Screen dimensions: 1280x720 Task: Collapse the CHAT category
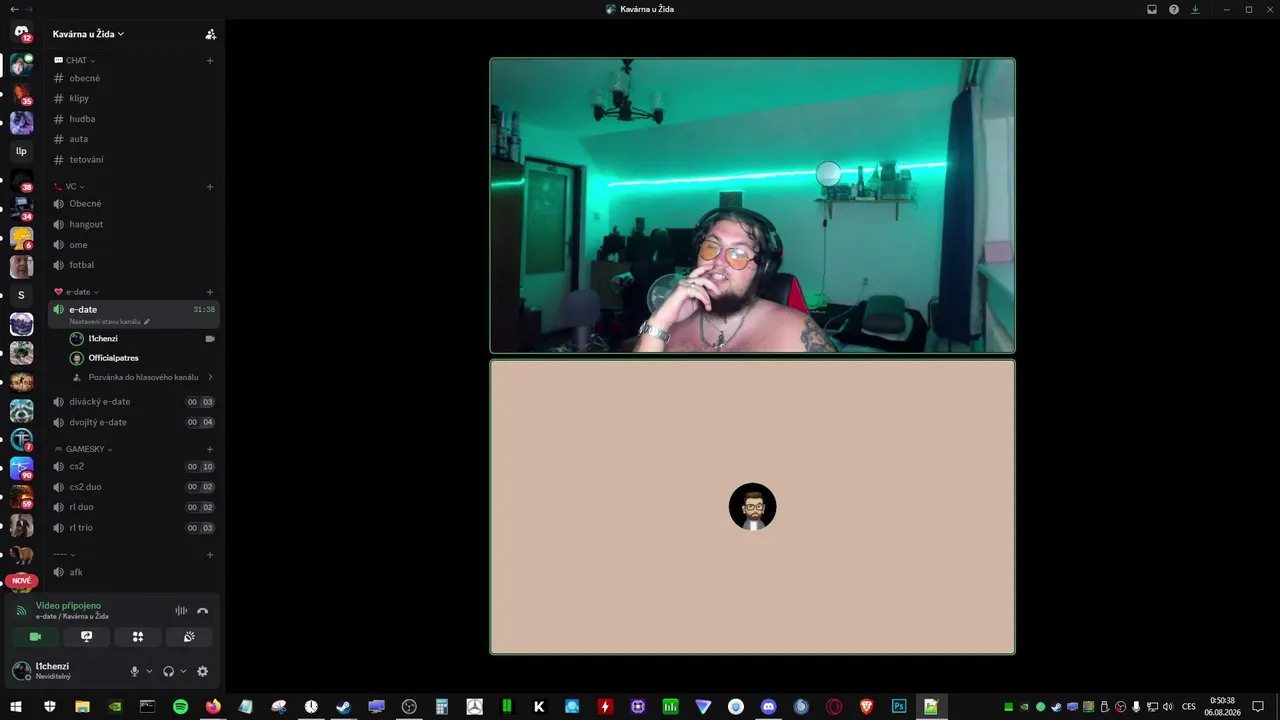pos(76,61)
